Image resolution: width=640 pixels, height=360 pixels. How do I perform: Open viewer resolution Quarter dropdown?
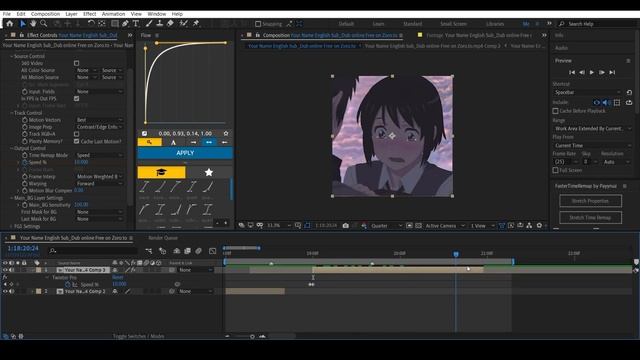pos(386,226)
